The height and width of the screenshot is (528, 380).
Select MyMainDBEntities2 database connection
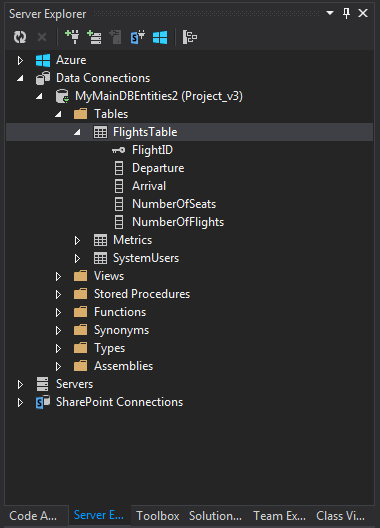[159, 96]
